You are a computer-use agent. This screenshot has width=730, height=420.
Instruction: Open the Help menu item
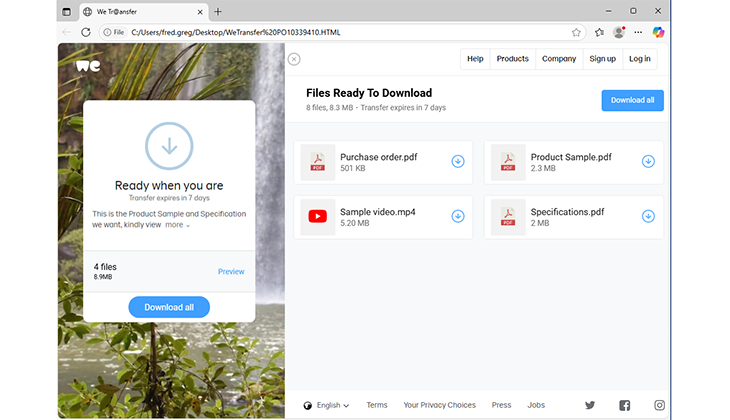coord(475,59)
